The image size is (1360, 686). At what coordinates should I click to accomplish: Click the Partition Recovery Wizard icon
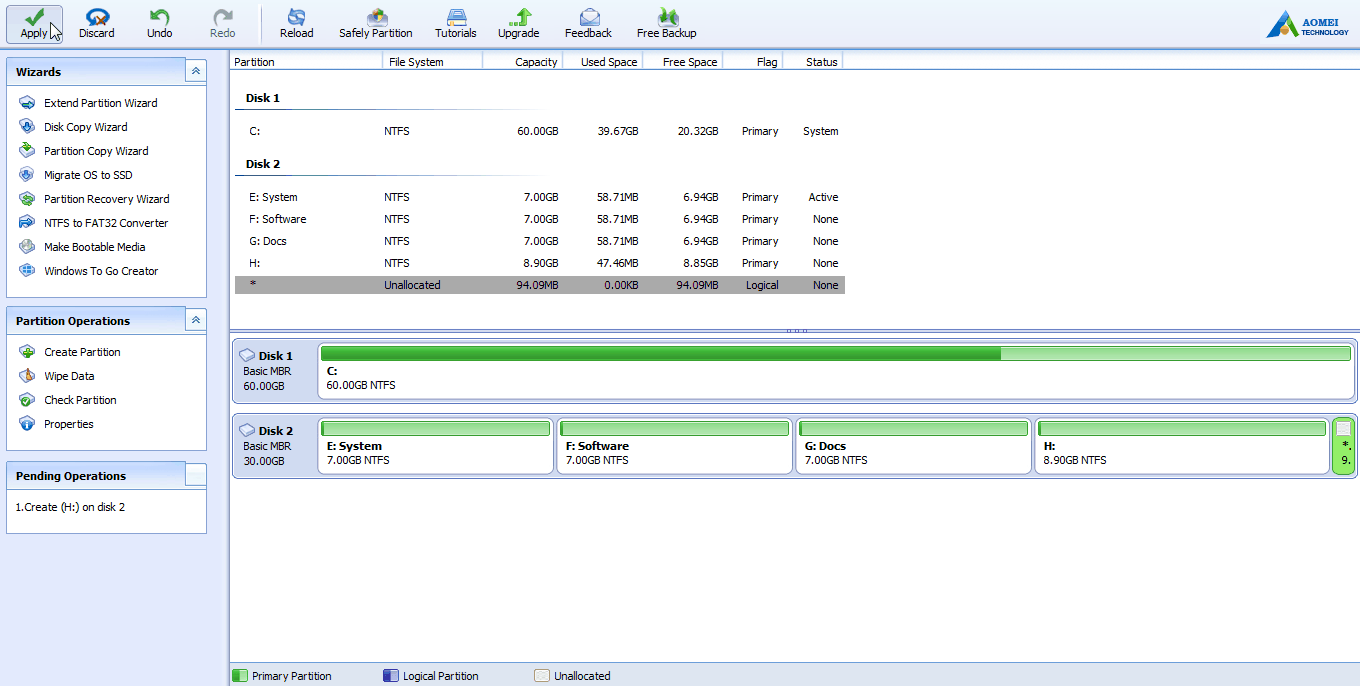click(x=27, y=198)
